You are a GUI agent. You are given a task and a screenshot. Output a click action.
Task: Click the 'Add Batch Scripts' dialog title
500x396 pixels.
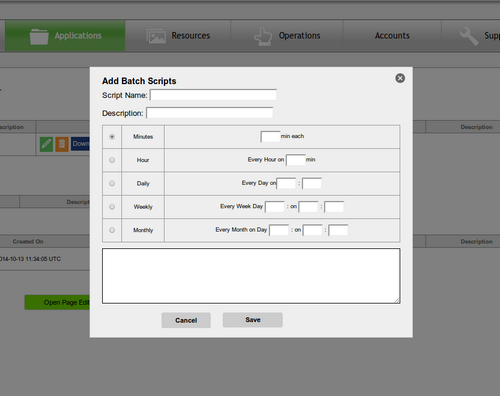[139, 81]
